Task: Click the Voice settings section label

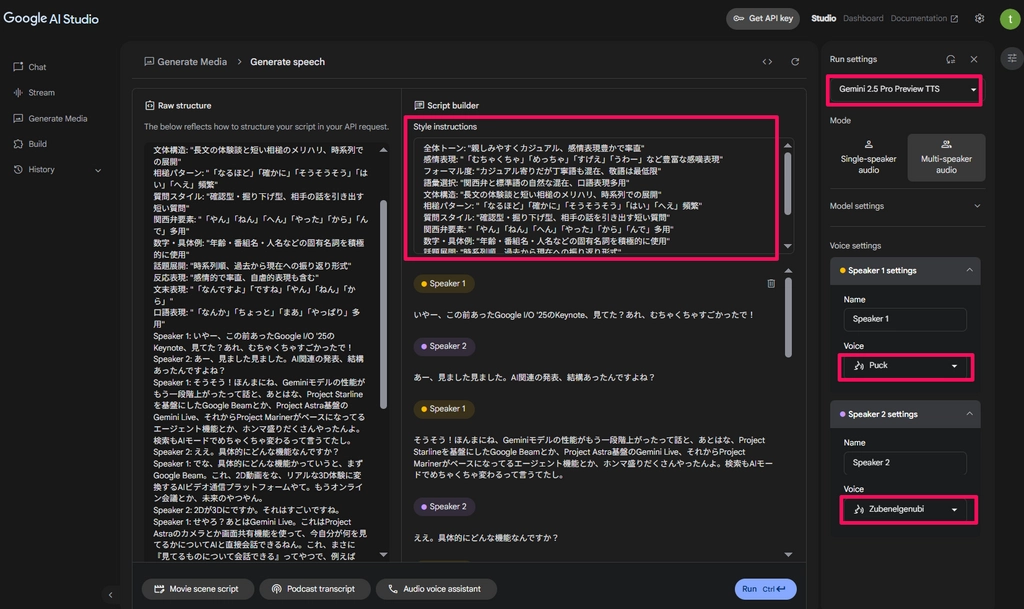Action: (x=855, y=245)
